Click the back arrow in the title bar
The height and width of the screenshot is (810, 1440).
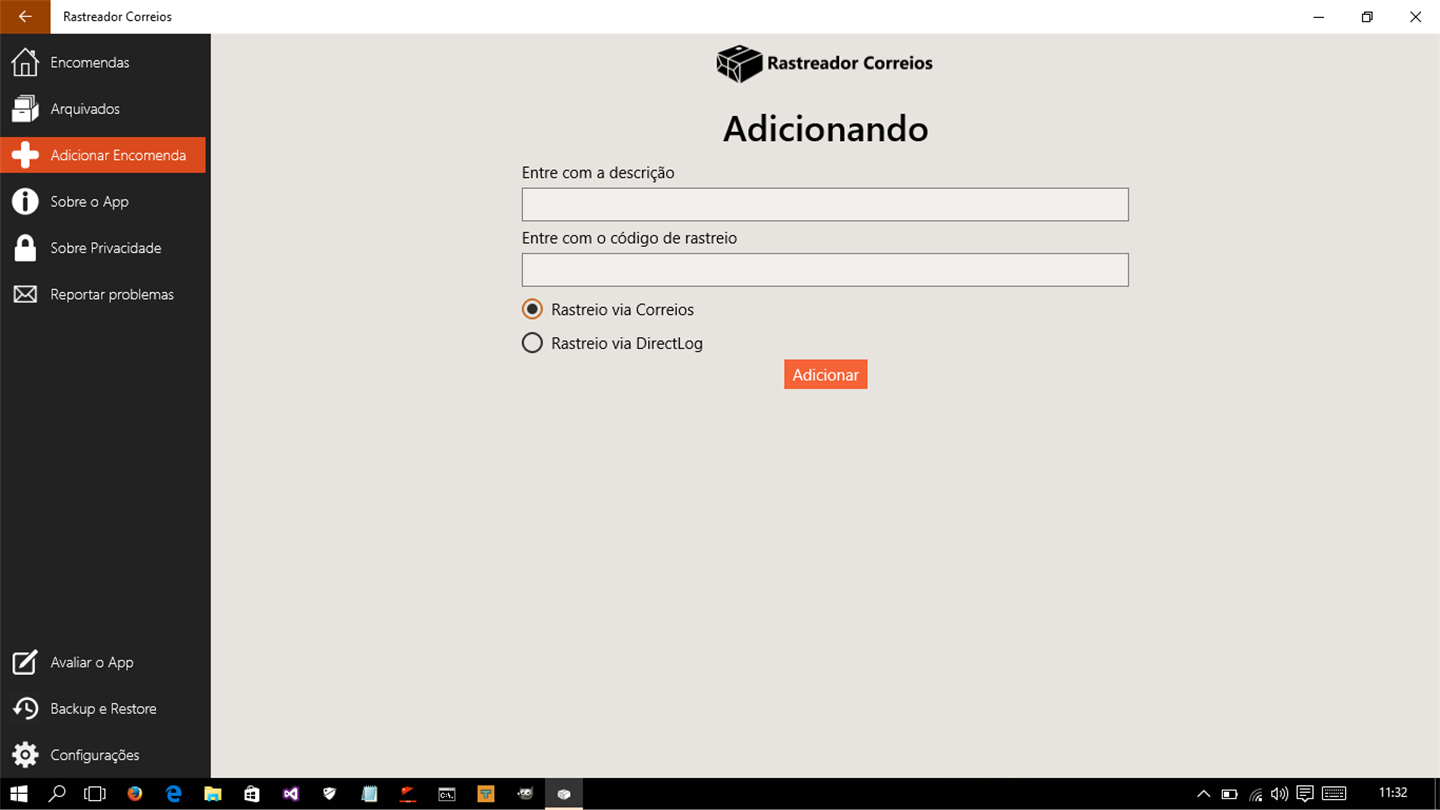(x=25, y=17)
